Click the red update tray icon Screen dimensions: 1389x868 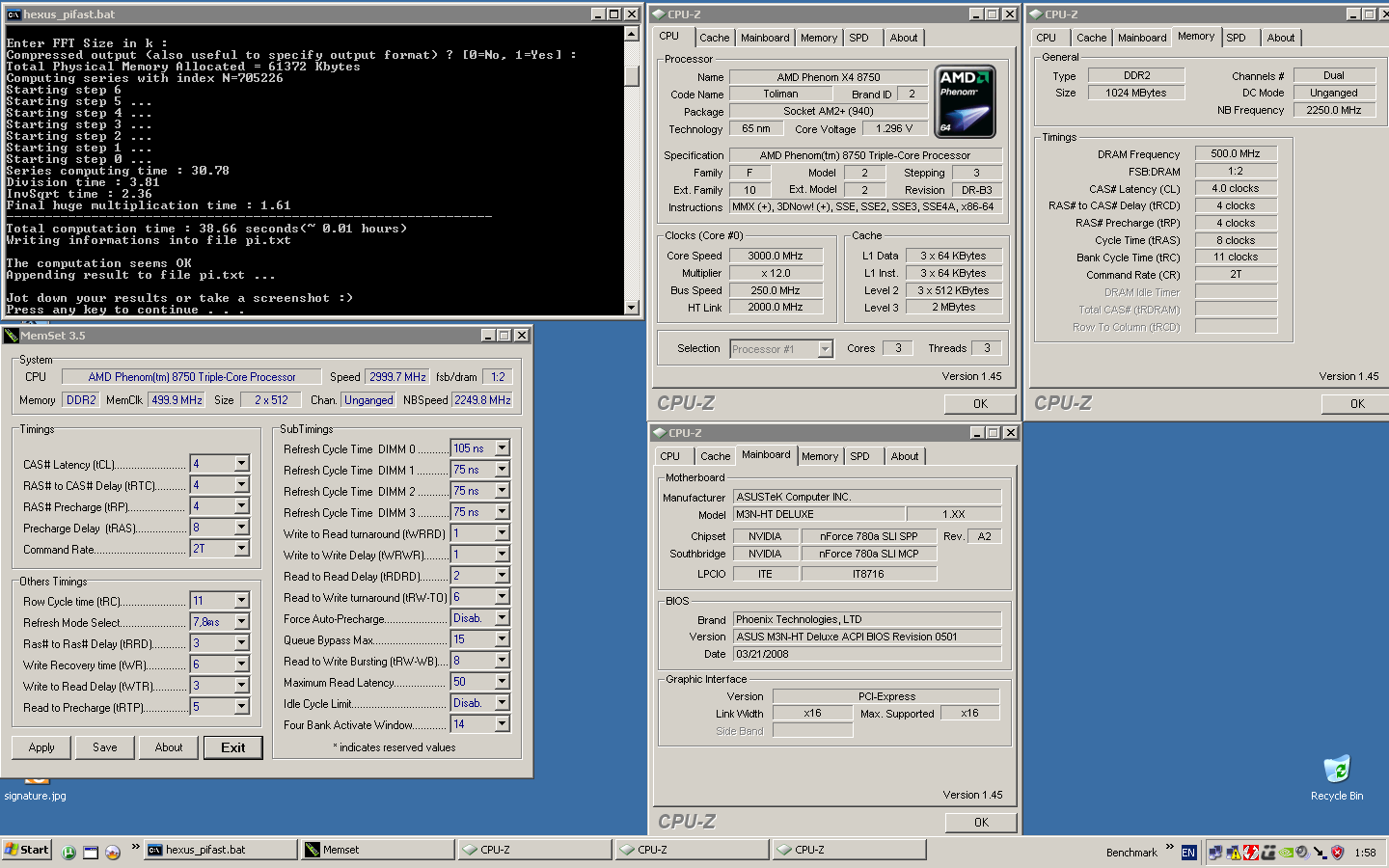[1251, 852]
